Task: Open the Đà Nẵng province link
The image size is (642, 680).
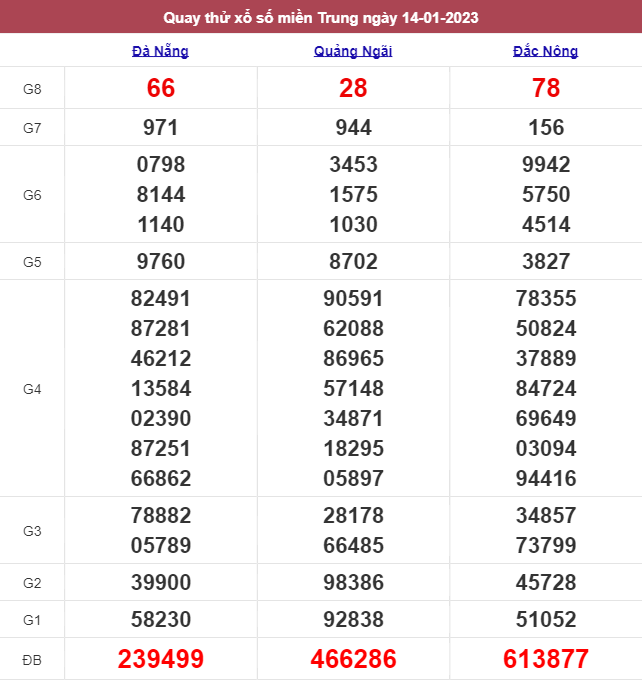Action: tap(160, 51)
